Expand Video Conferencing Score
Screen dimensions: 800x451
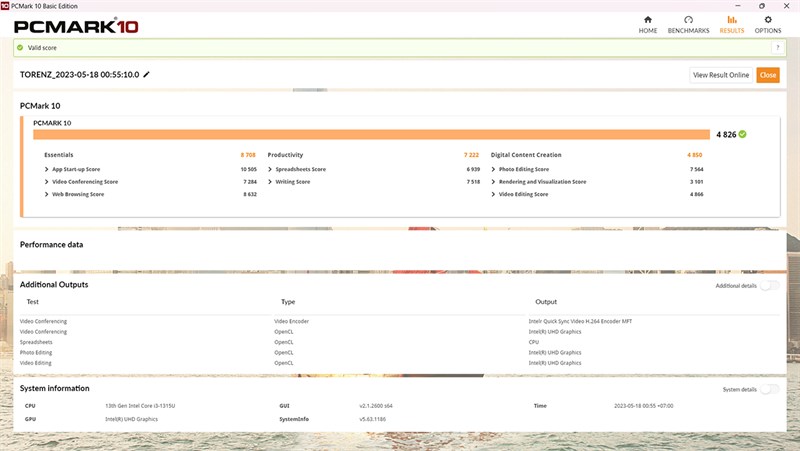point(46,182)
